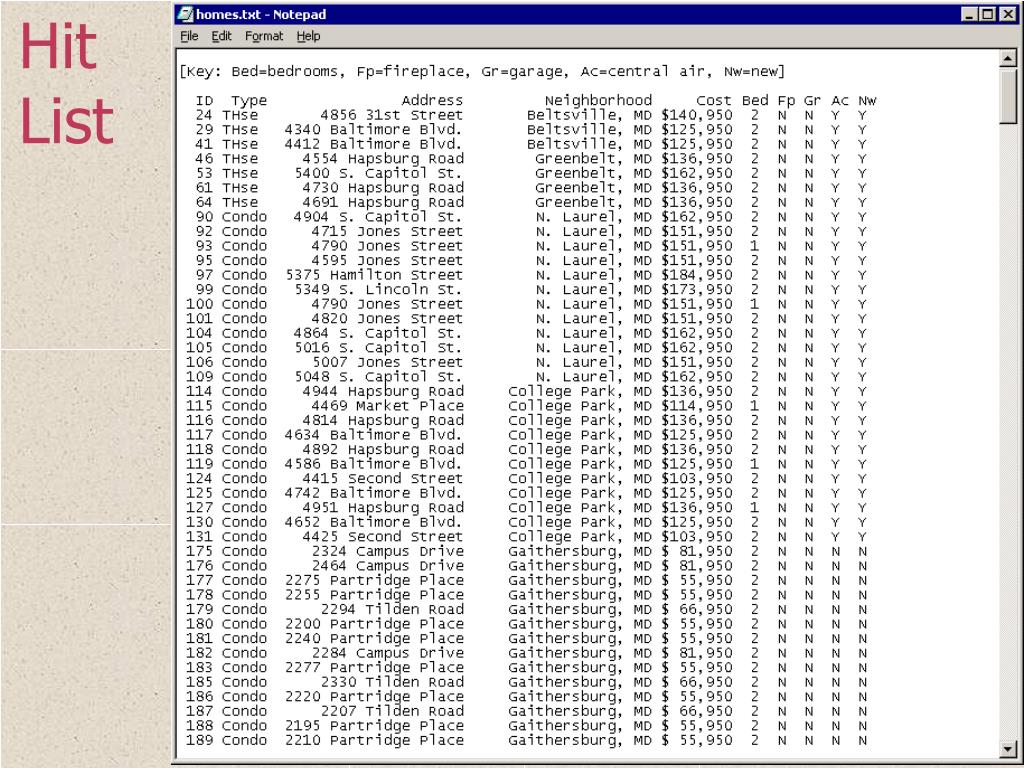Click address 5349 S. Lincoln St.

click(x=378, y=289)
